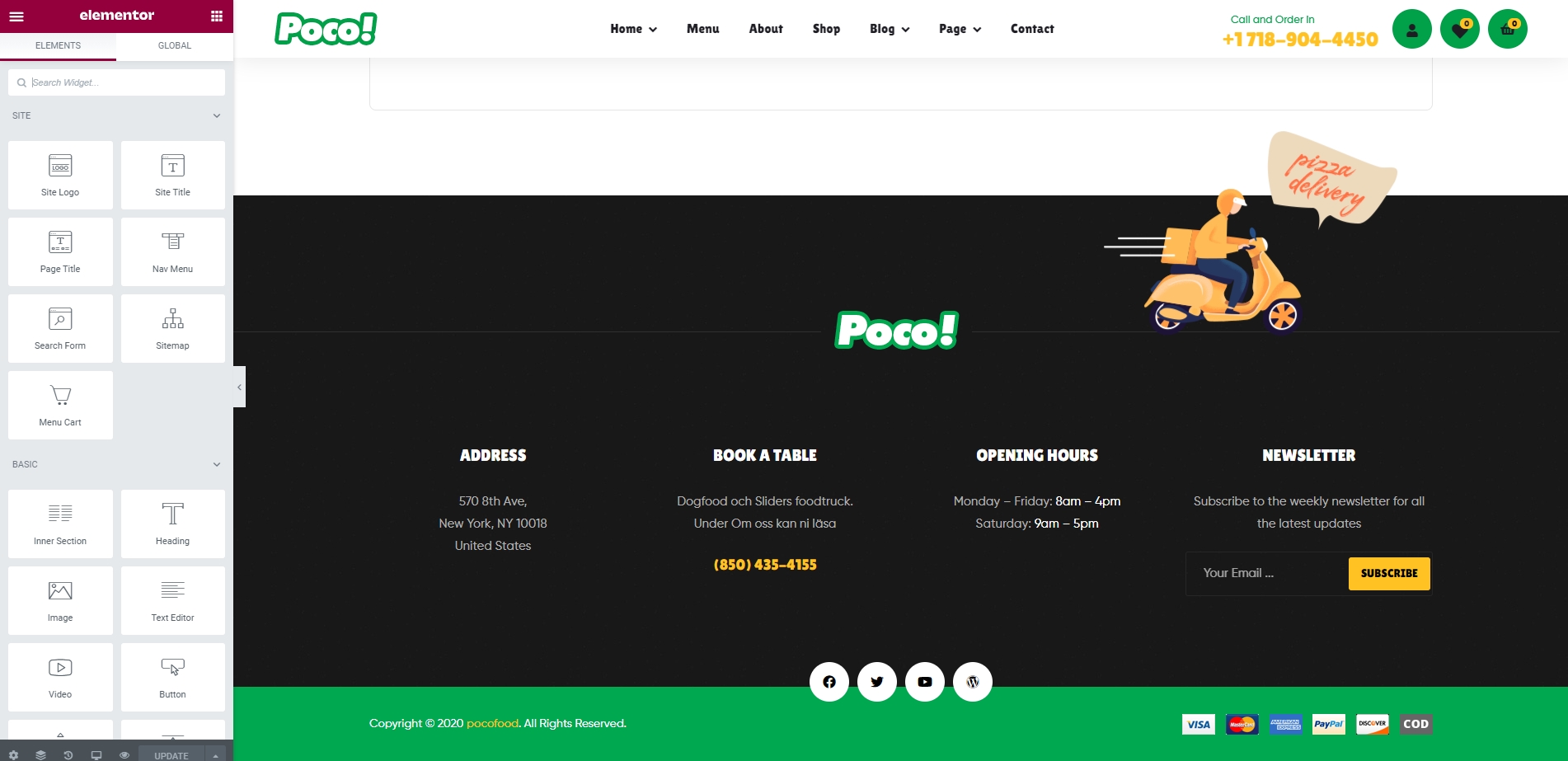The image size is (1568, 761).
Task: Collapse the SITE widgets category
Action: tap(217, 115)
